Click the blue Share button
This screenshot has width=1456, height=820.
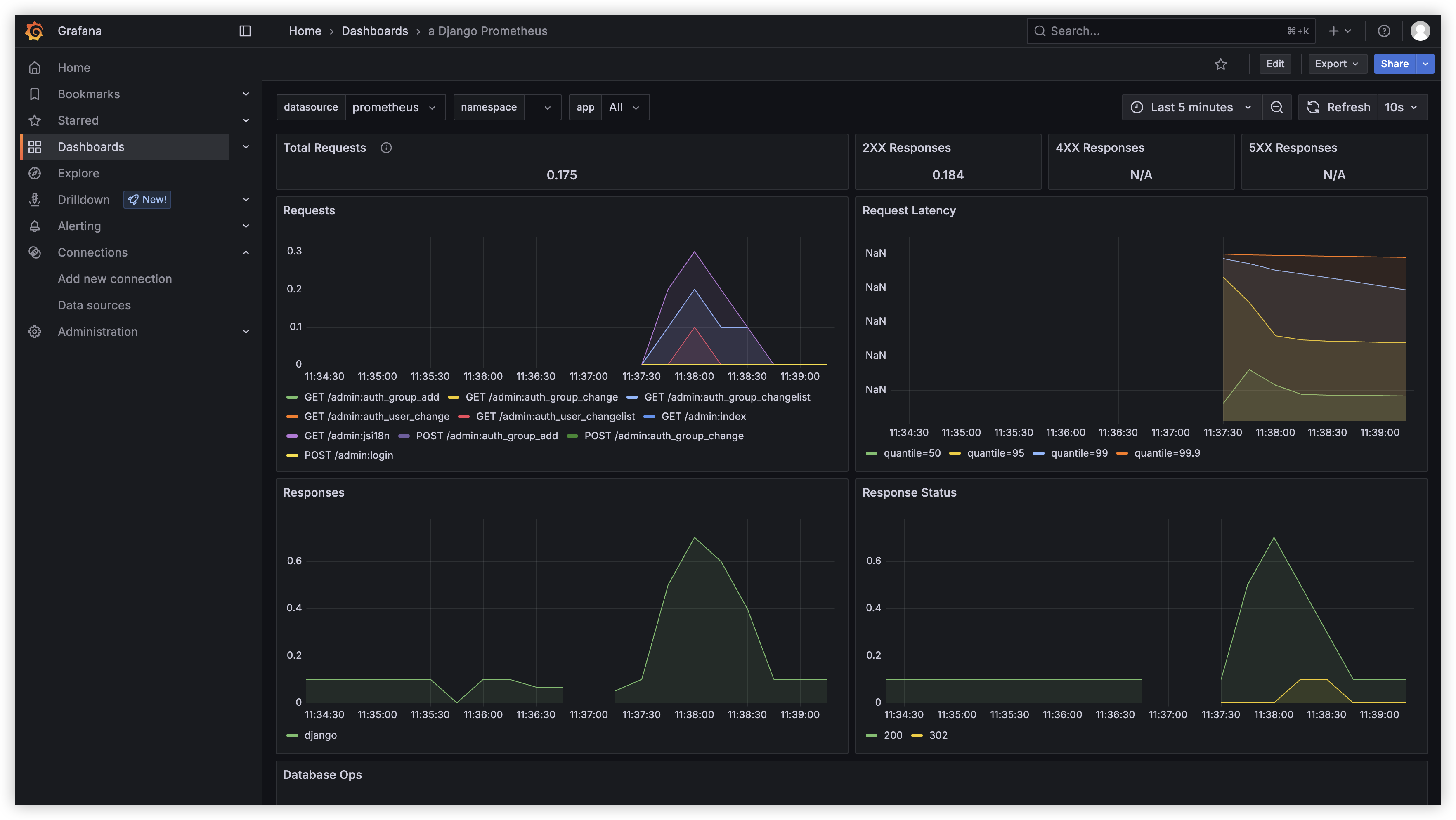1395,64
